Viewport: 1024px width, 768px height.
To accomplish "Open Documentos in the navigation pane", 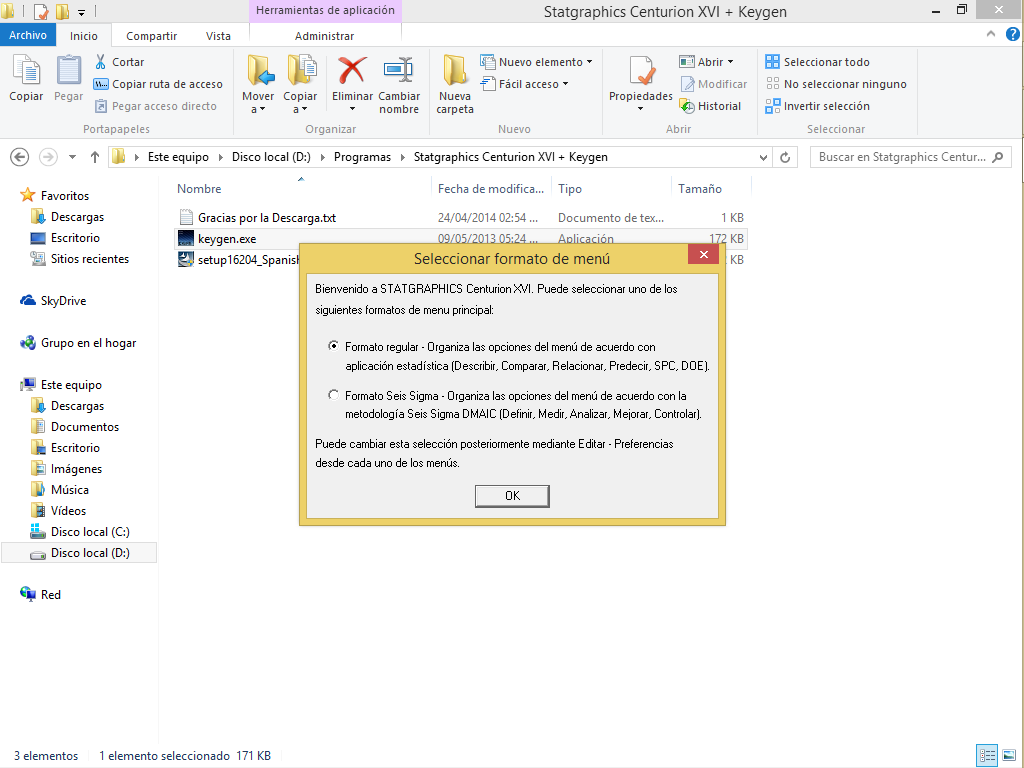I will coord(85,426).
